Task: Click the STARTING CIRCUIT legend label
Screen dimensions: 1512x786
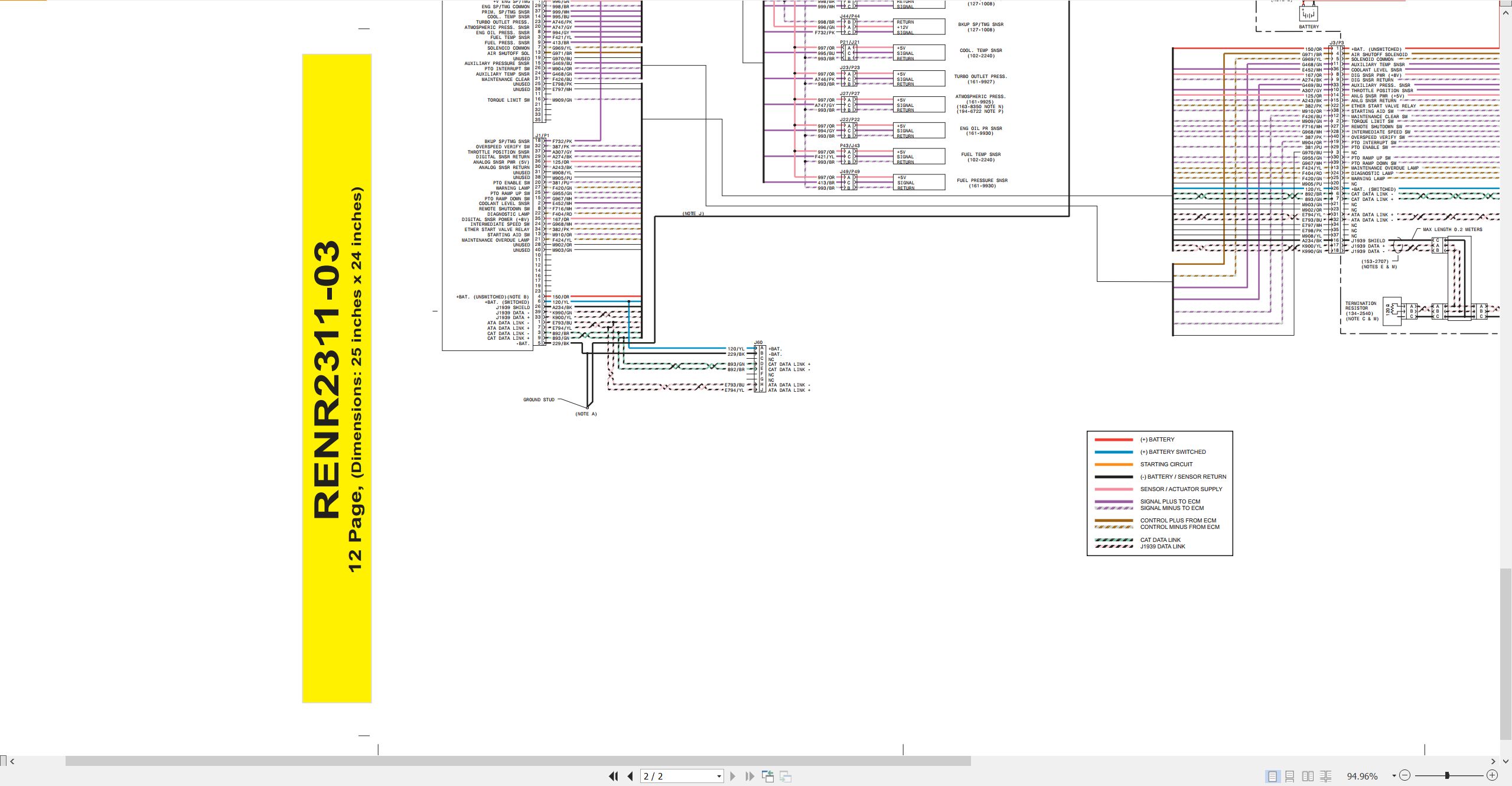Action: (1166, 465)
